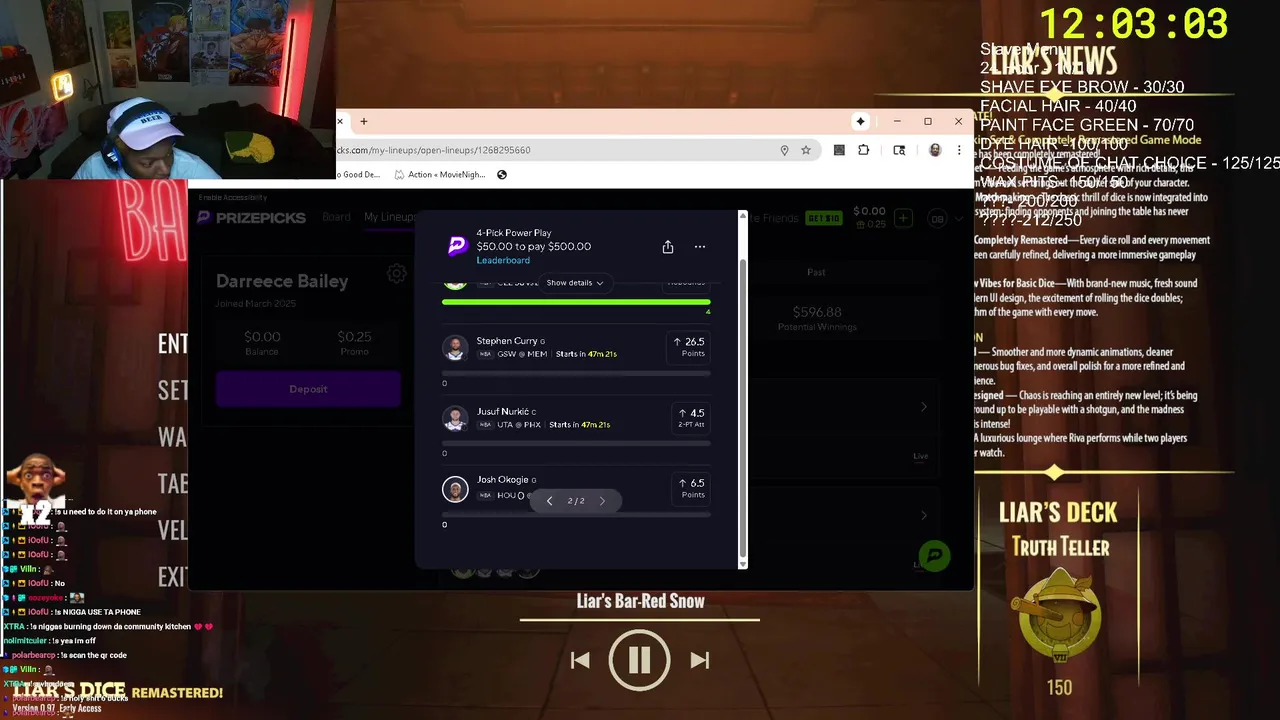Select Stephen Curry 26.5 Points projection
This screenshot has width=1280, height=720.
pyautogui.click(x=689, y=347)
